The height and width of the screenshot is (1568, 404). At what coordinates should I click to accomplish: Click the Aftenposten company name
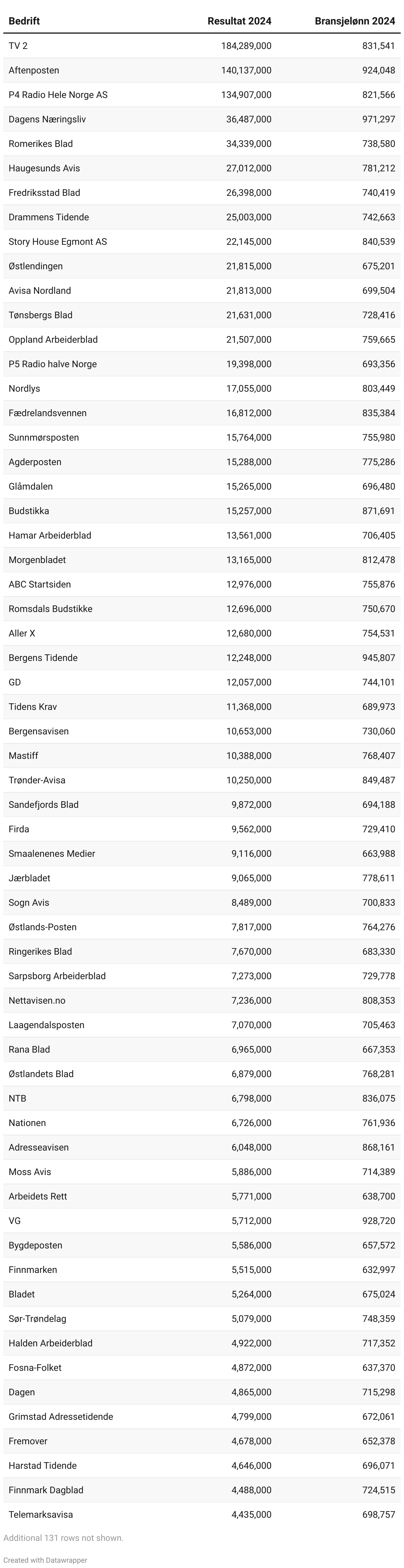tap(34, 70)
